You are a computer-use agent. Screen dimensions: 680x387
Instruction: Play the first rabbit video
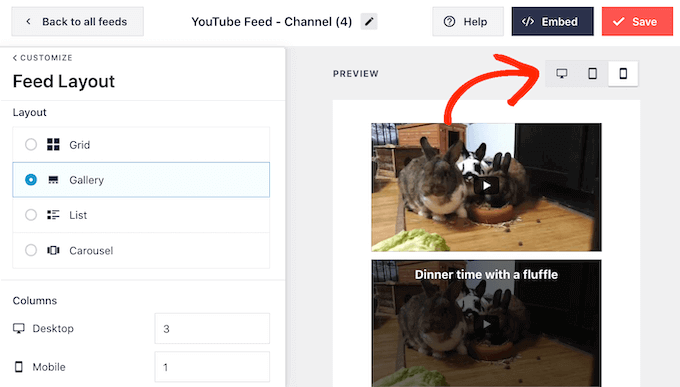click(486, 186)
